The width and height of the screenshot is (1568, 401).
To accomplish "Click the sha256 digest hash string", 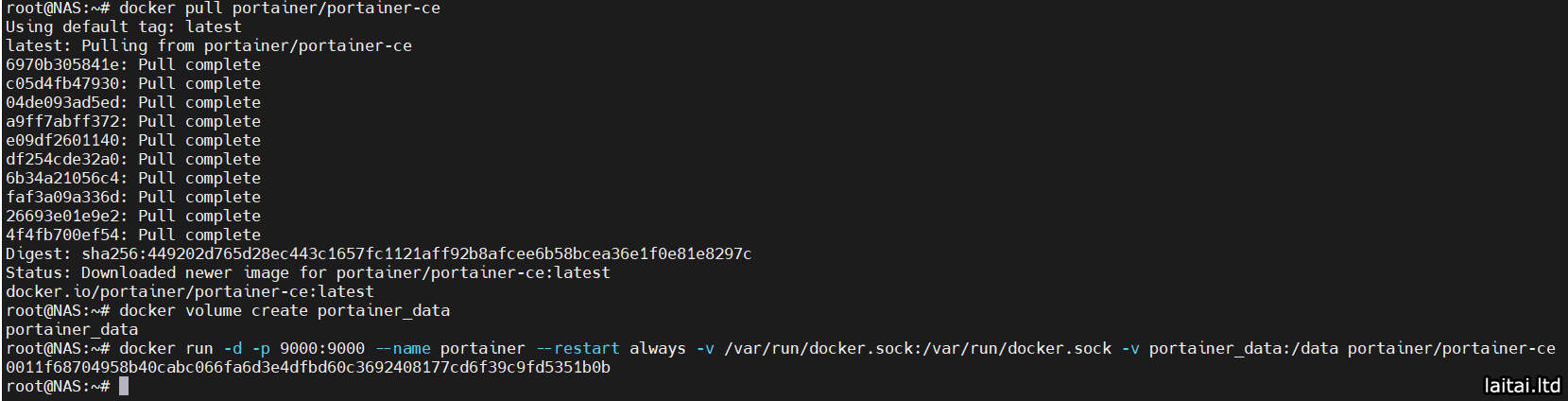I will [x=416, y=253].
